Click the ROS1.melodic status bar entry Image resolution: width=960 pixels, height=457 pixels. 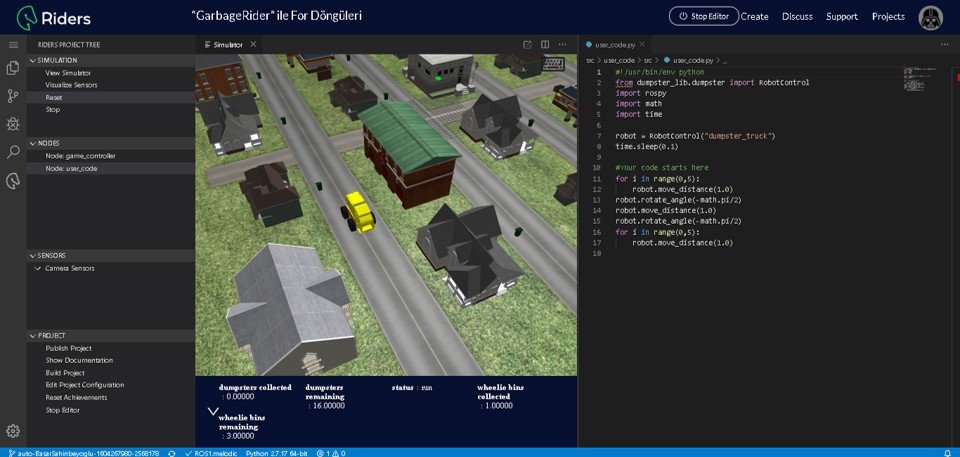pos(212,453)
